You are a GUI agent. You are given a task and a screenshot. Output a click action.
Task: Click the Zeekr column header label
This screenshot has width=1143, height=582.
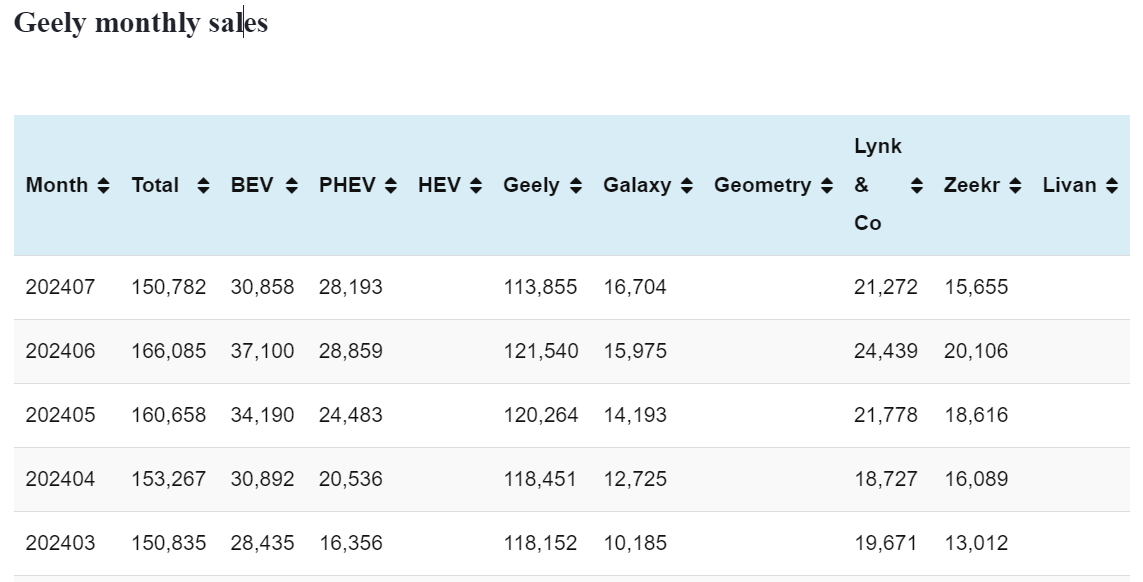(x=971, y=186)
